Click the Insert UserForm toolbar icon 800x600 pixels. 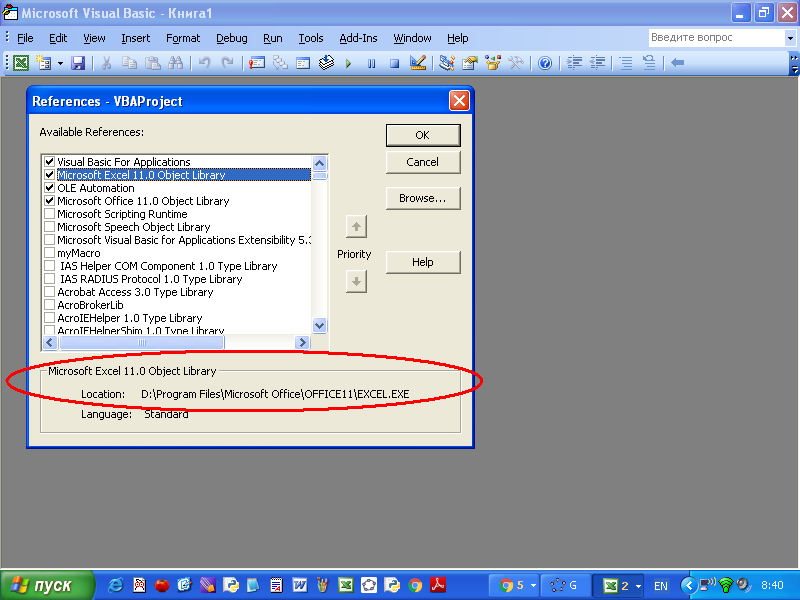tap(43, 63)
